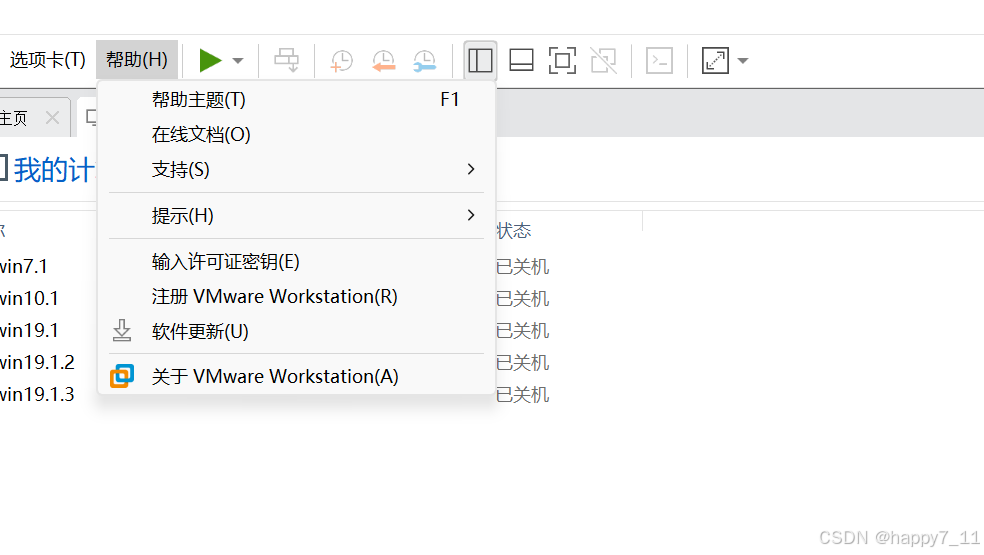
Task: Open 关于 VMware Workstation(A)
Action: [296, 376]
